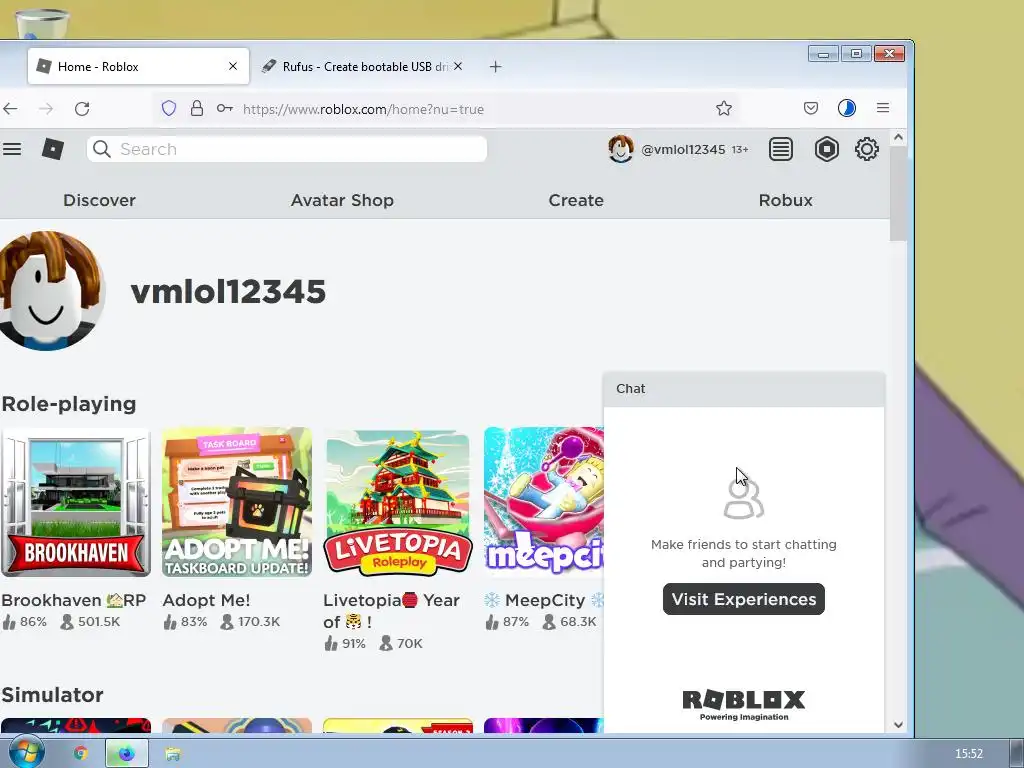Image resolution: width=1024 pixels, height=768 pixels.
Task: Click the small avatar headshot beside @vmlol12345
Action: [x=620, y=149]
